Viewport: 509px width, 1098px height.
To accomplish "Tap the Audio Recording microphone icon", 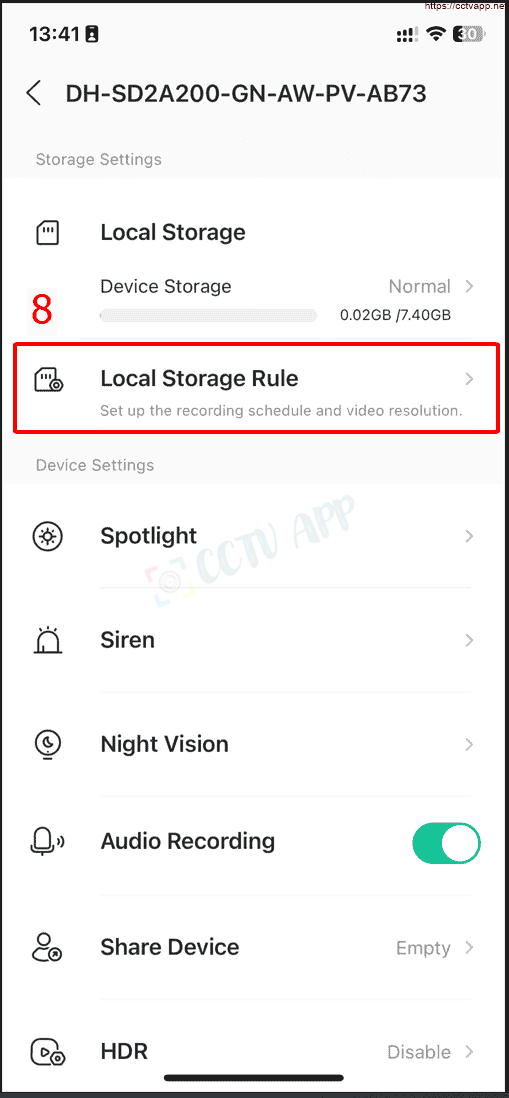I will tap(48, 841).
